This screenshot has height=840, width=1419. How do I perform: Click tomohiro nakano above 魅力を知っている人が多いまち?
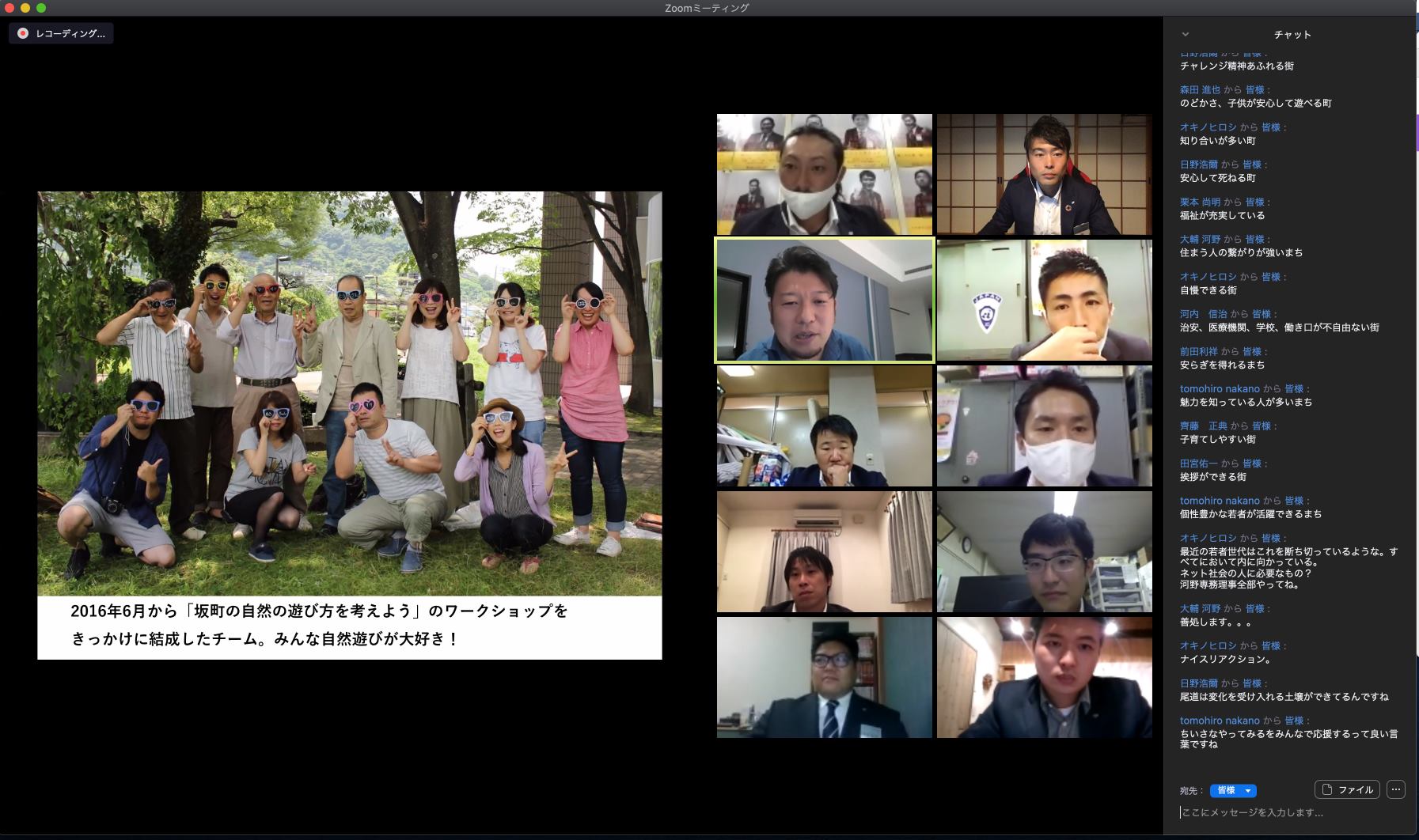[x=1220, y=389]
